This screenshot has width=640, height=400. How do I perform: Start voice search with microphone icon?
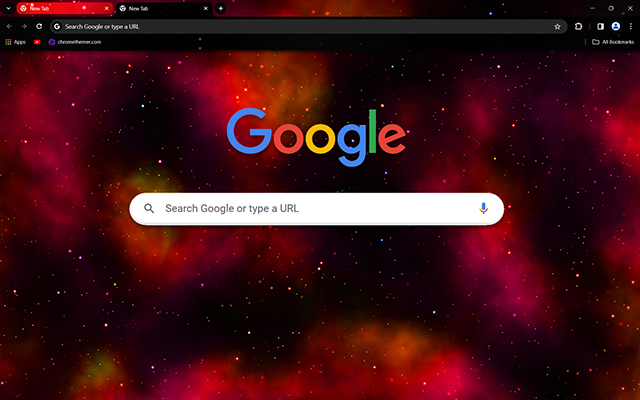click(x=483, y=208)
